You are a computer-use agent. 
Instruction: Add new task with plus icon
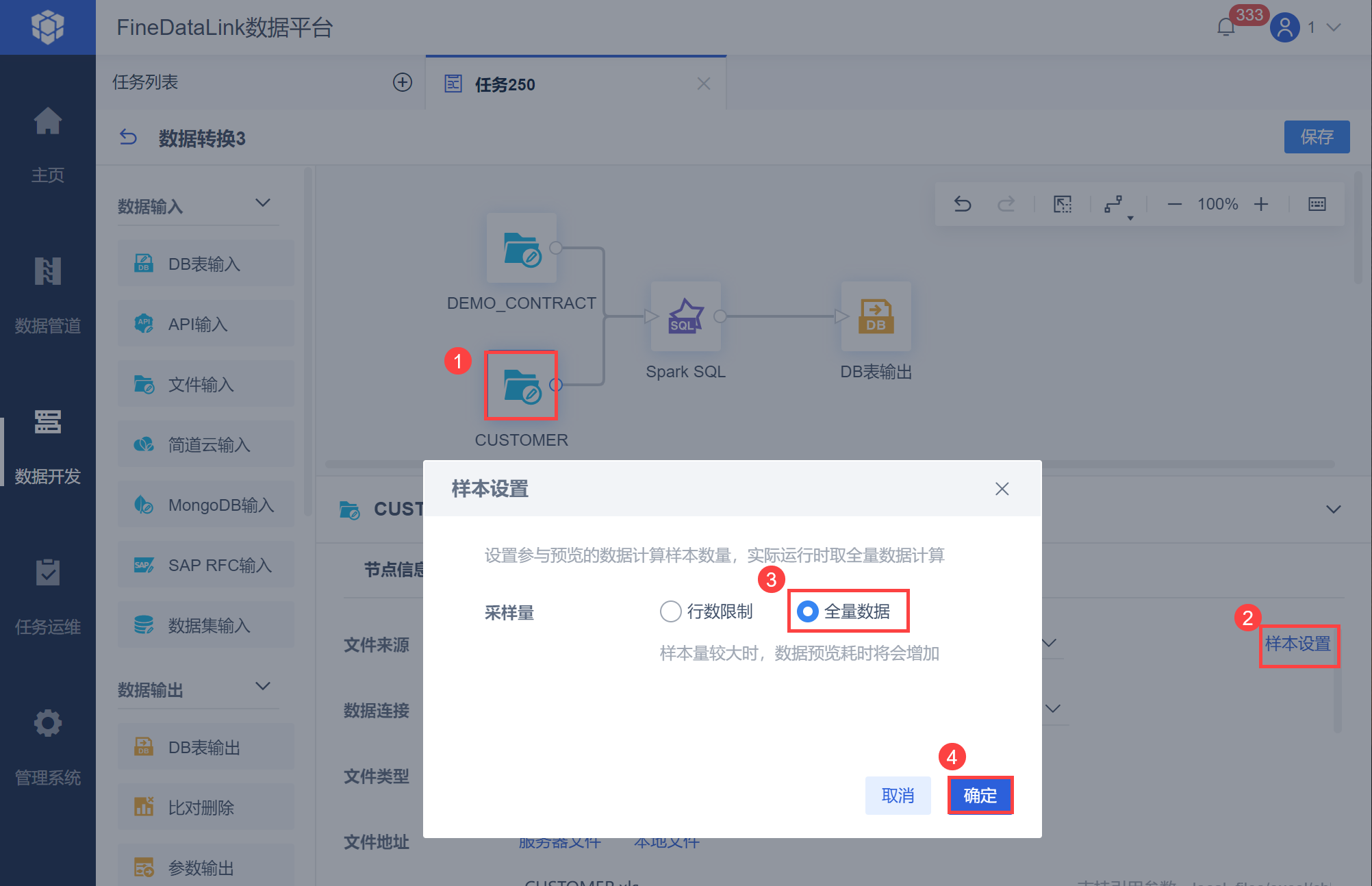click(x=403, y=83)
